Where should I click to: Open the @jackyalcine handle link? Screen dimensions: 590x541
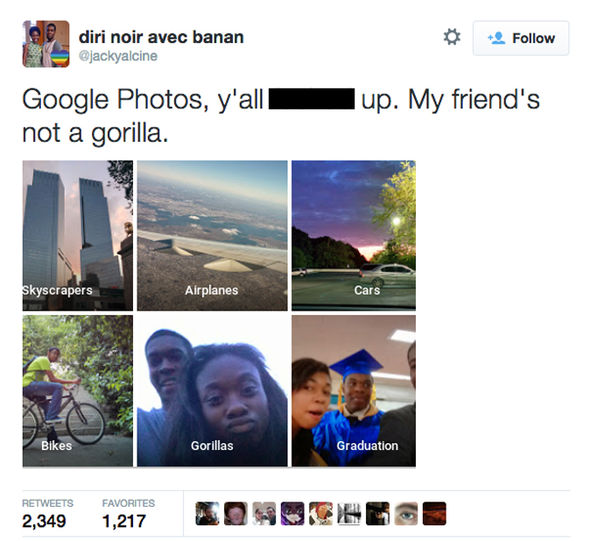pos(118,56)
